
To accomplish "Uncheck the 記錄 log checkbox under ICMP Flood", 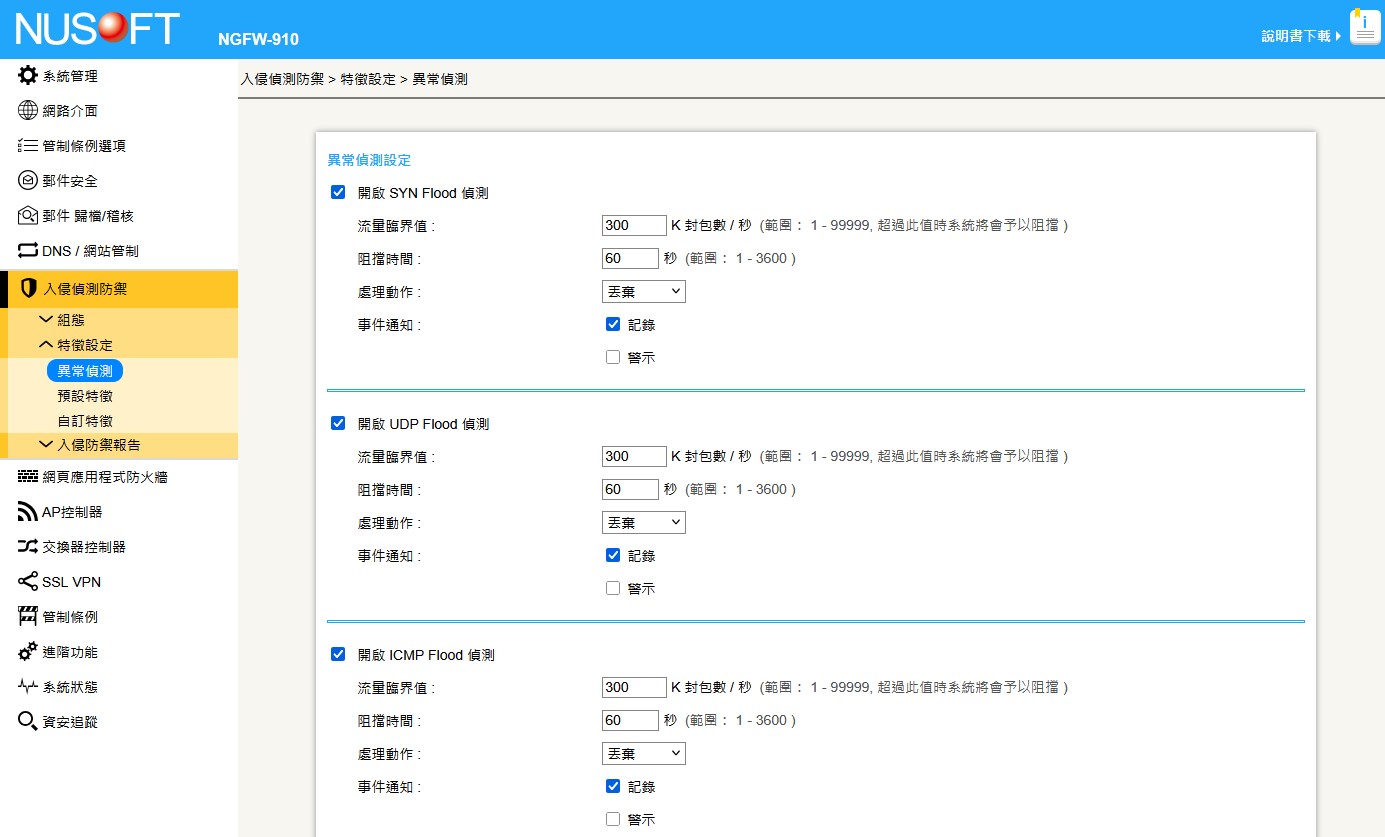I will (x=613, y=786).
